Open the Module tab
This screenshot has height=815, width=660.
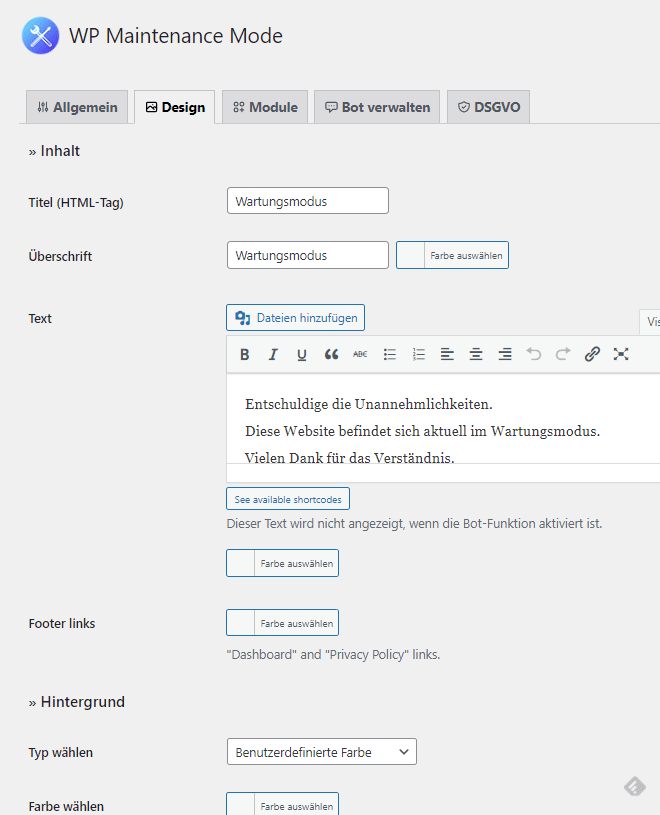point(265,107)
